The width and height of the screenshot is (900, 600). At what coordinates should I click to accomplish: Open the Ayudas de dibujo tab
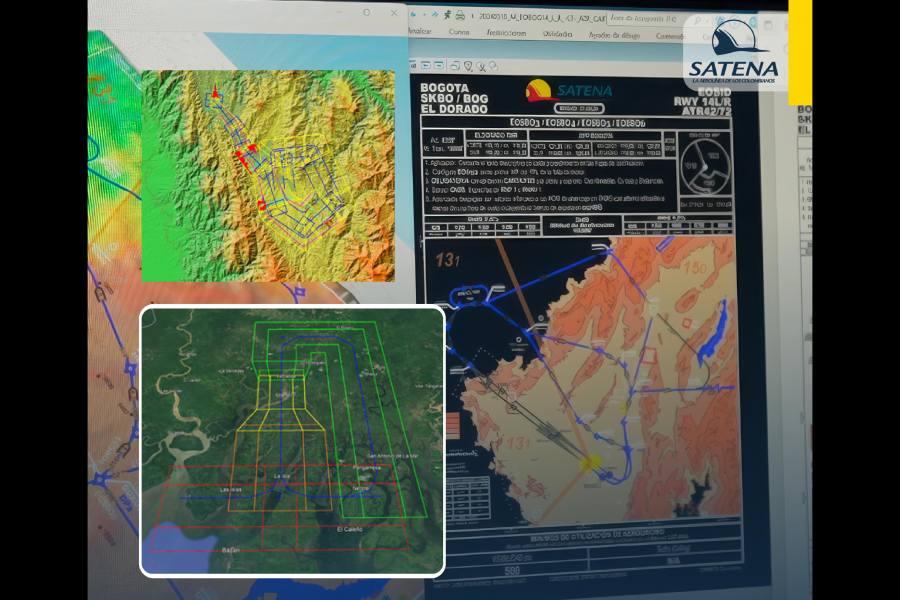coord(615,34)
